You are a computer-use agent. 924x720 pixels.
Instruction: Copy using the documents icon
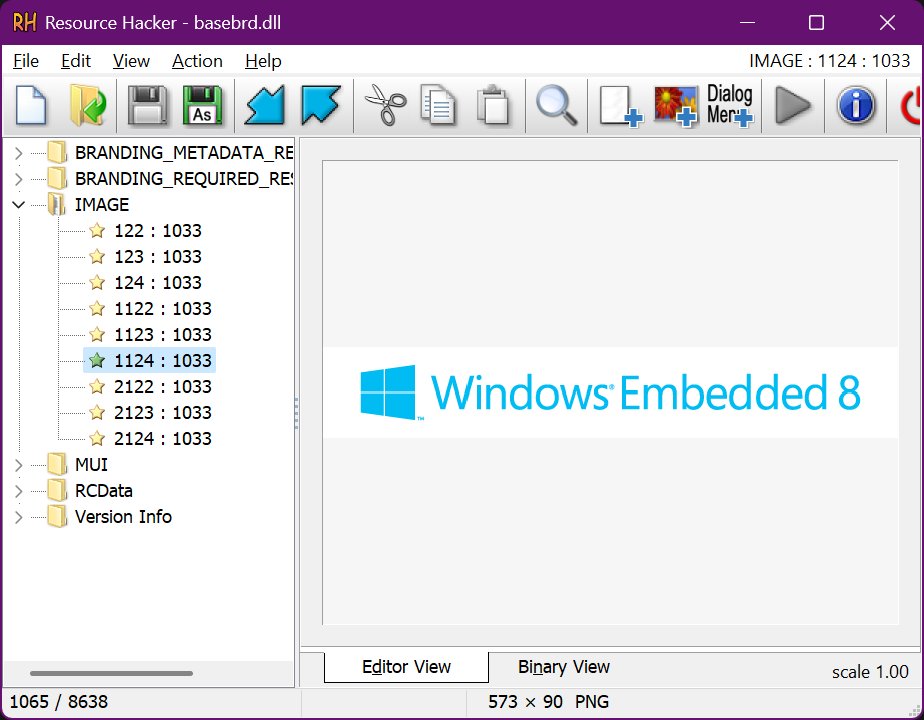438,105
